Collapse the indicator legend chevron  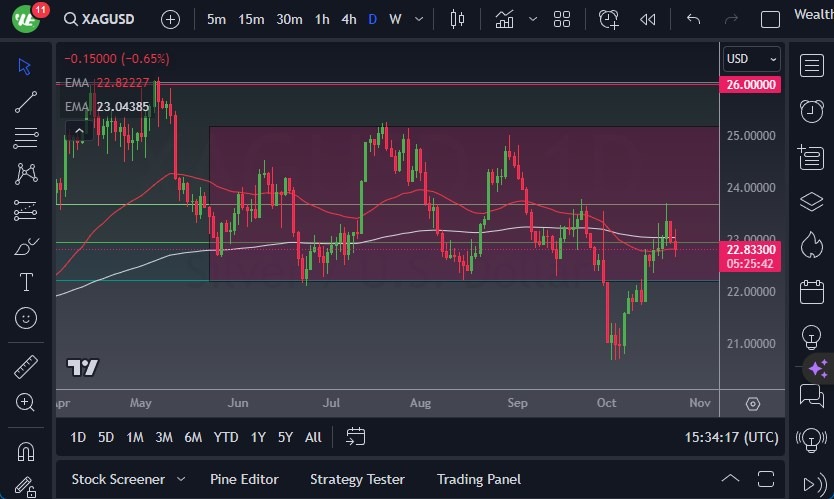point(76,129)
